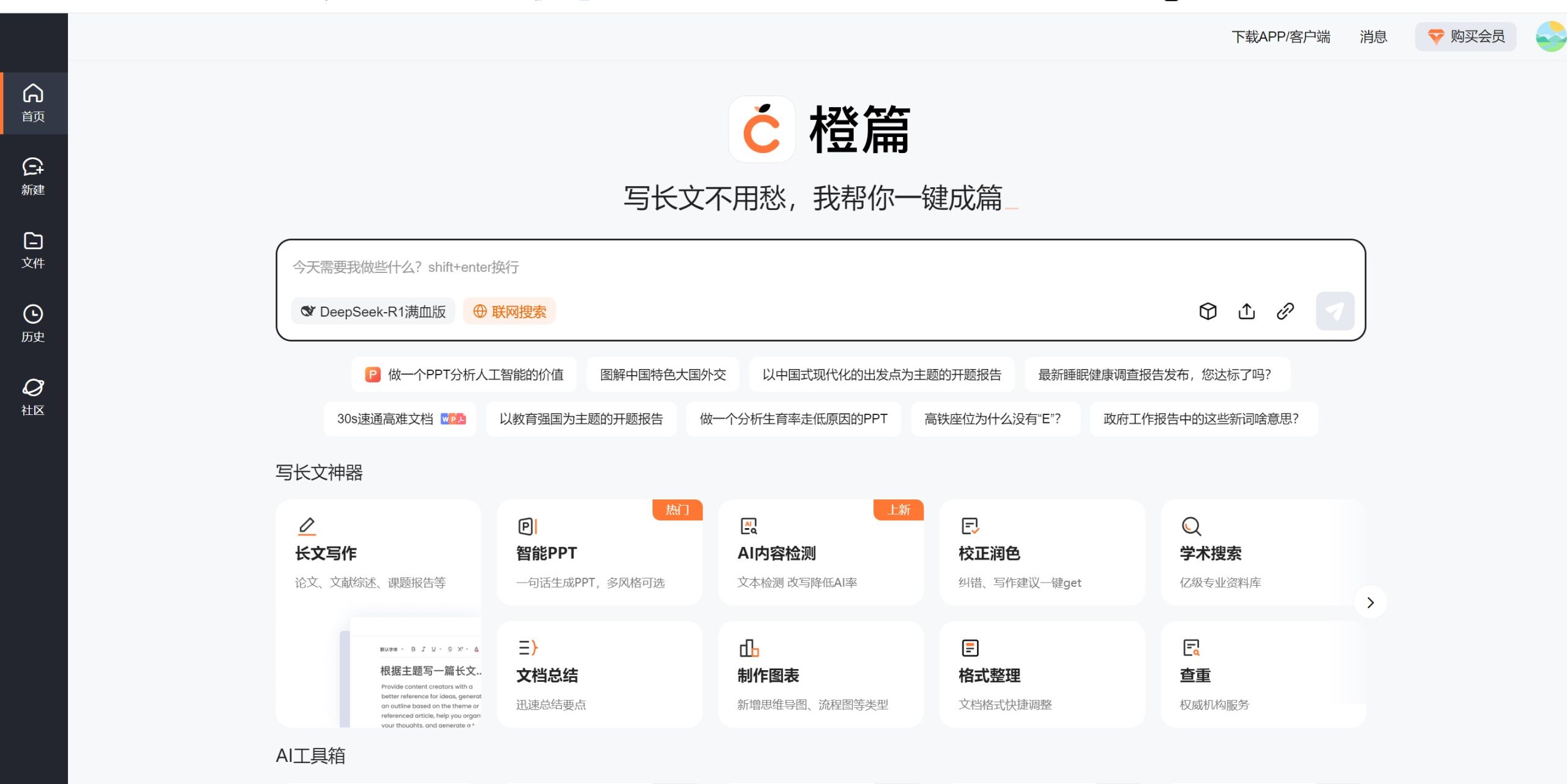Open the DeepSeek-R1满血版 model selector
1567x784 pixels.
(x=373, y=311)
